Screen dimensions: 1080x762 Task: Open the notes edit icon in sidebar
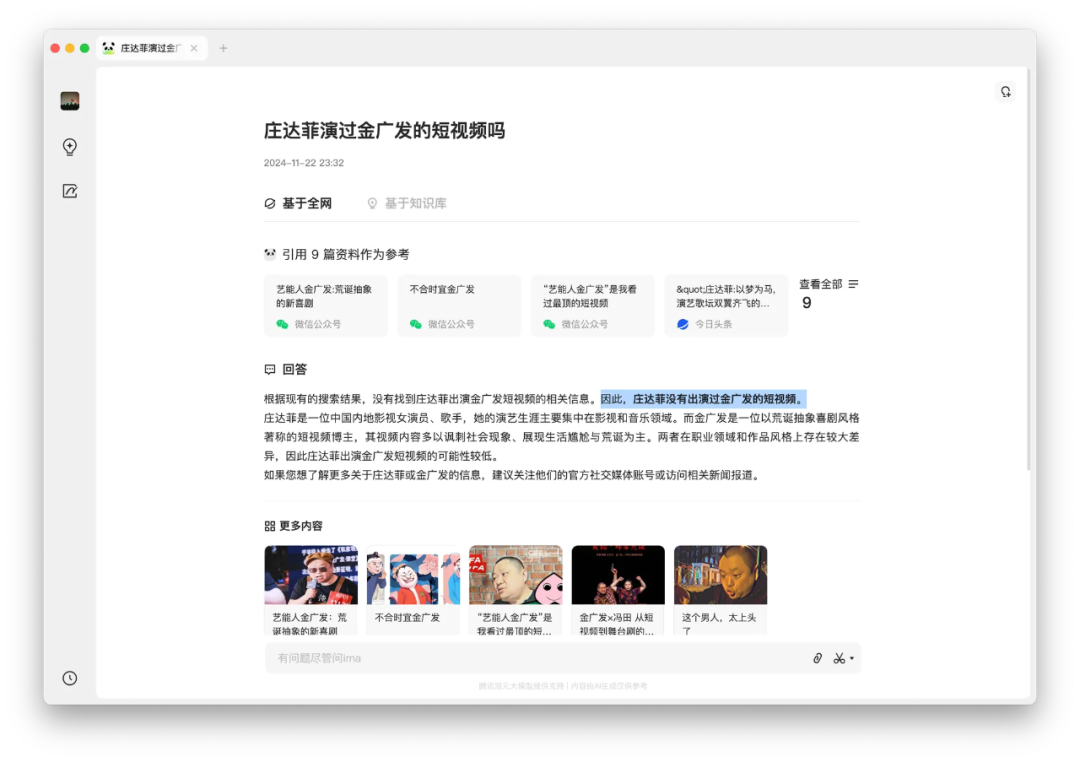point(70,191)
